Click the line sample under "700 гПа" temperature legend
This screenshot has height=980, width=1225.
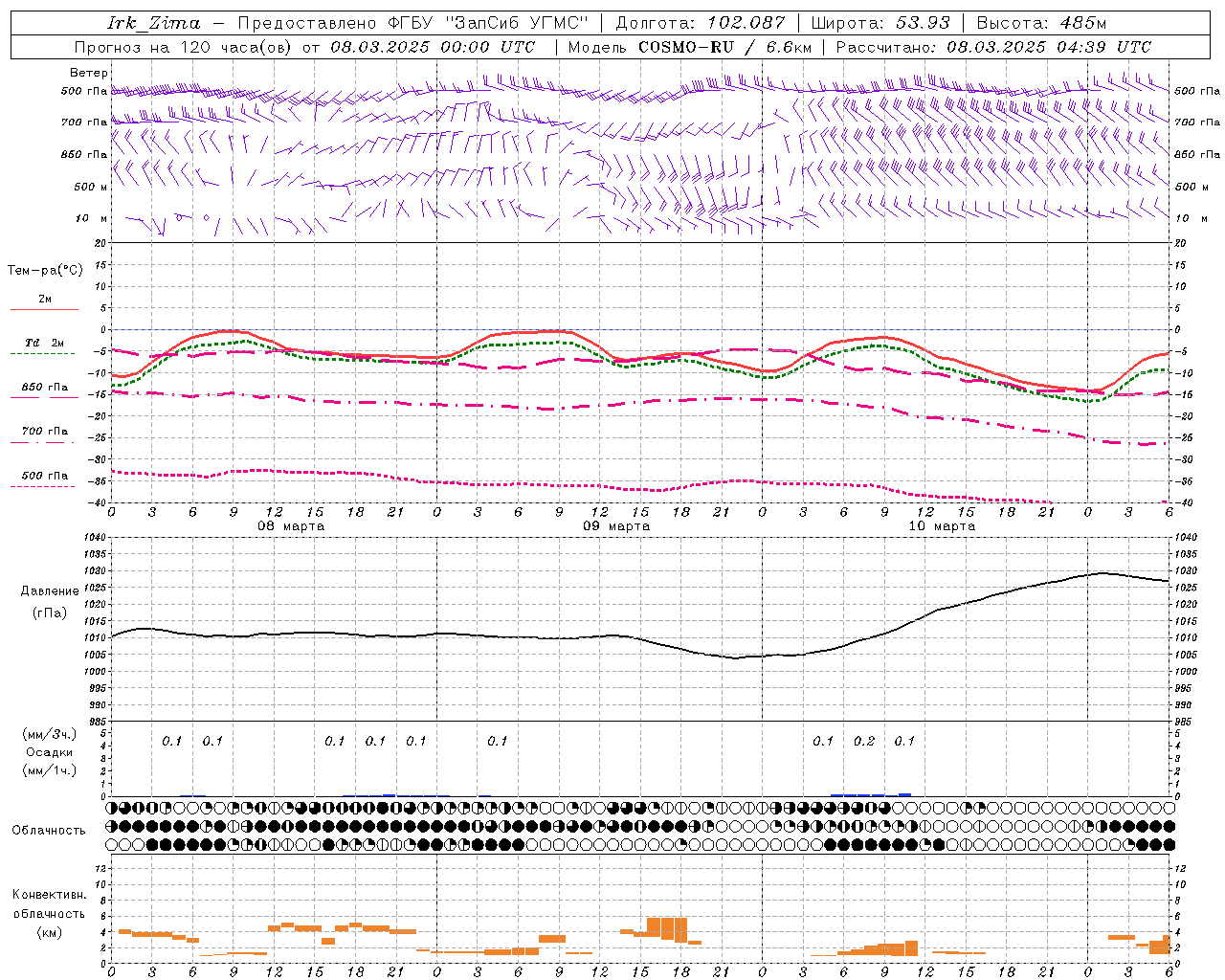42,442
